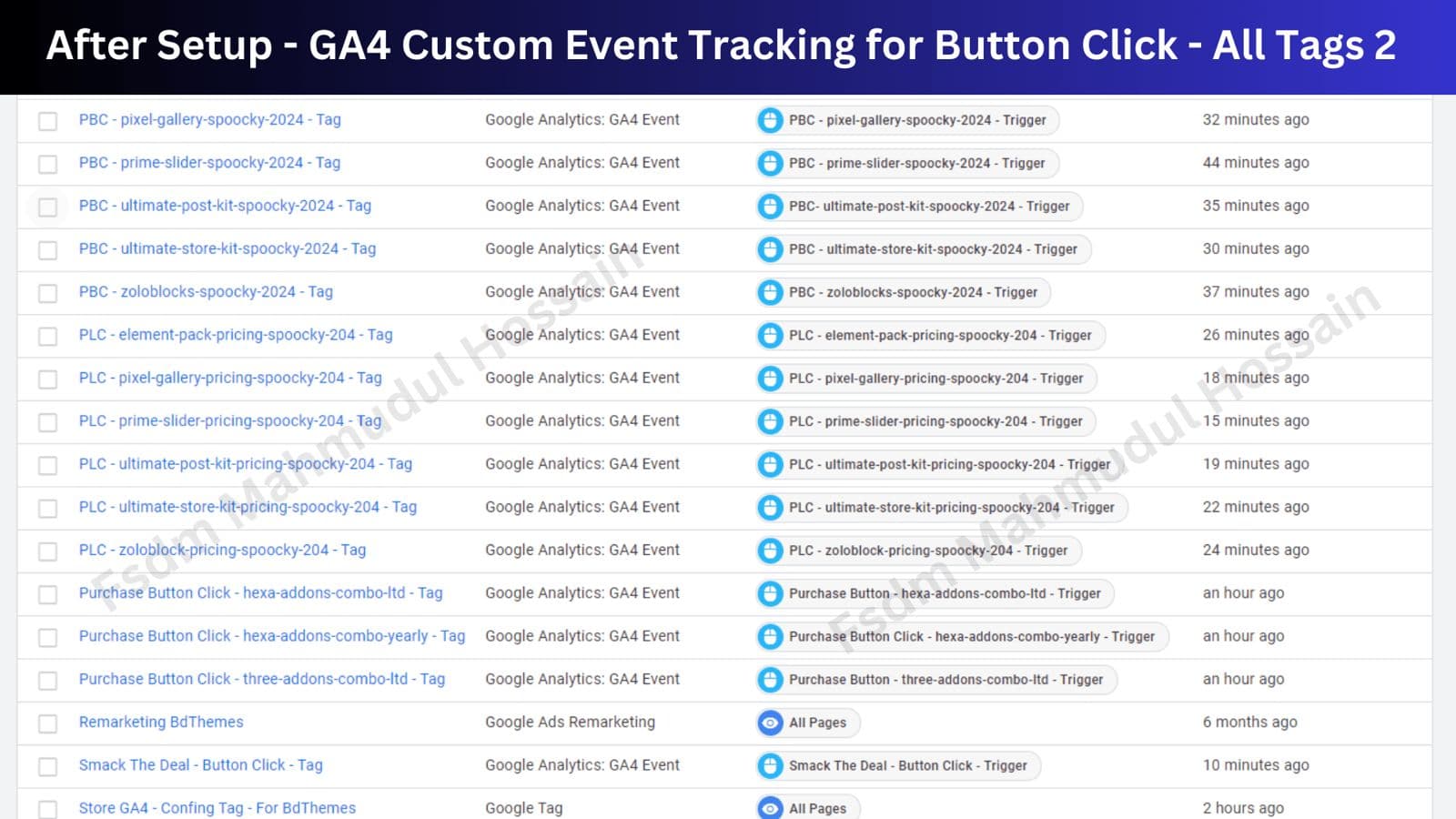Click the '6 months ago' timestamp
Image resolution: width=1456 pixels, height=819 pixels.
pyautogui.click(x=1249, y=723)
